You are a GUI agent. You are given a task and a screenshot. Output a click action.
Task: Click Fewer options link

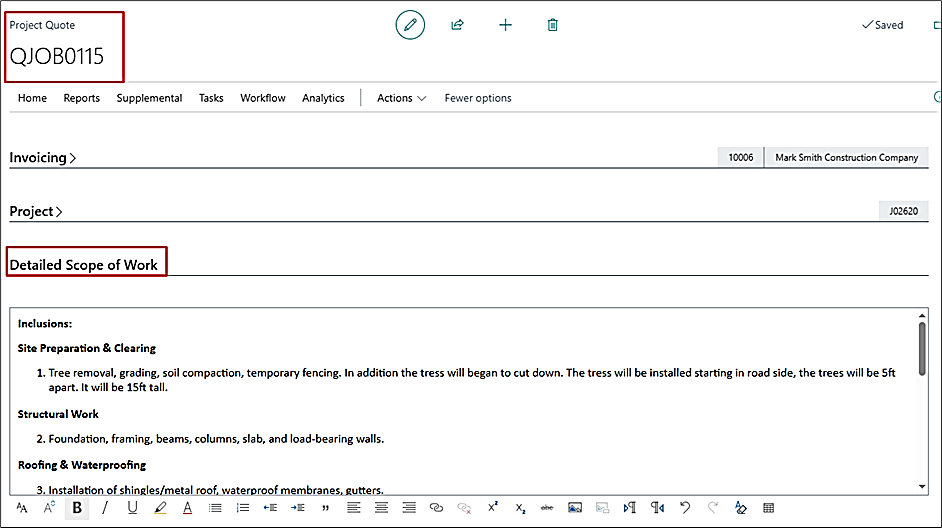tap(478, 98)
